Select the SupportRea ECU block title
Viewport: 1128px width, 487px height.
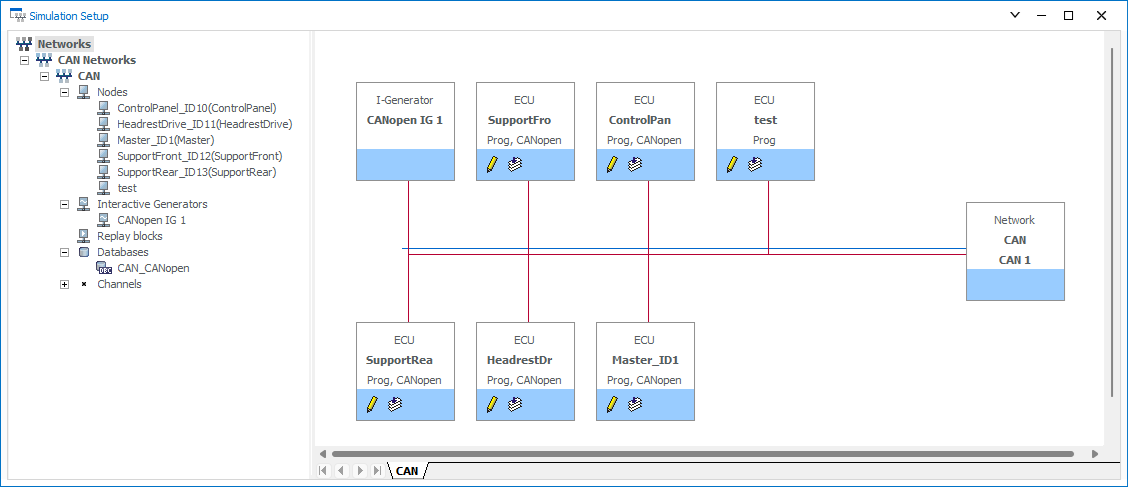point(399,360)
